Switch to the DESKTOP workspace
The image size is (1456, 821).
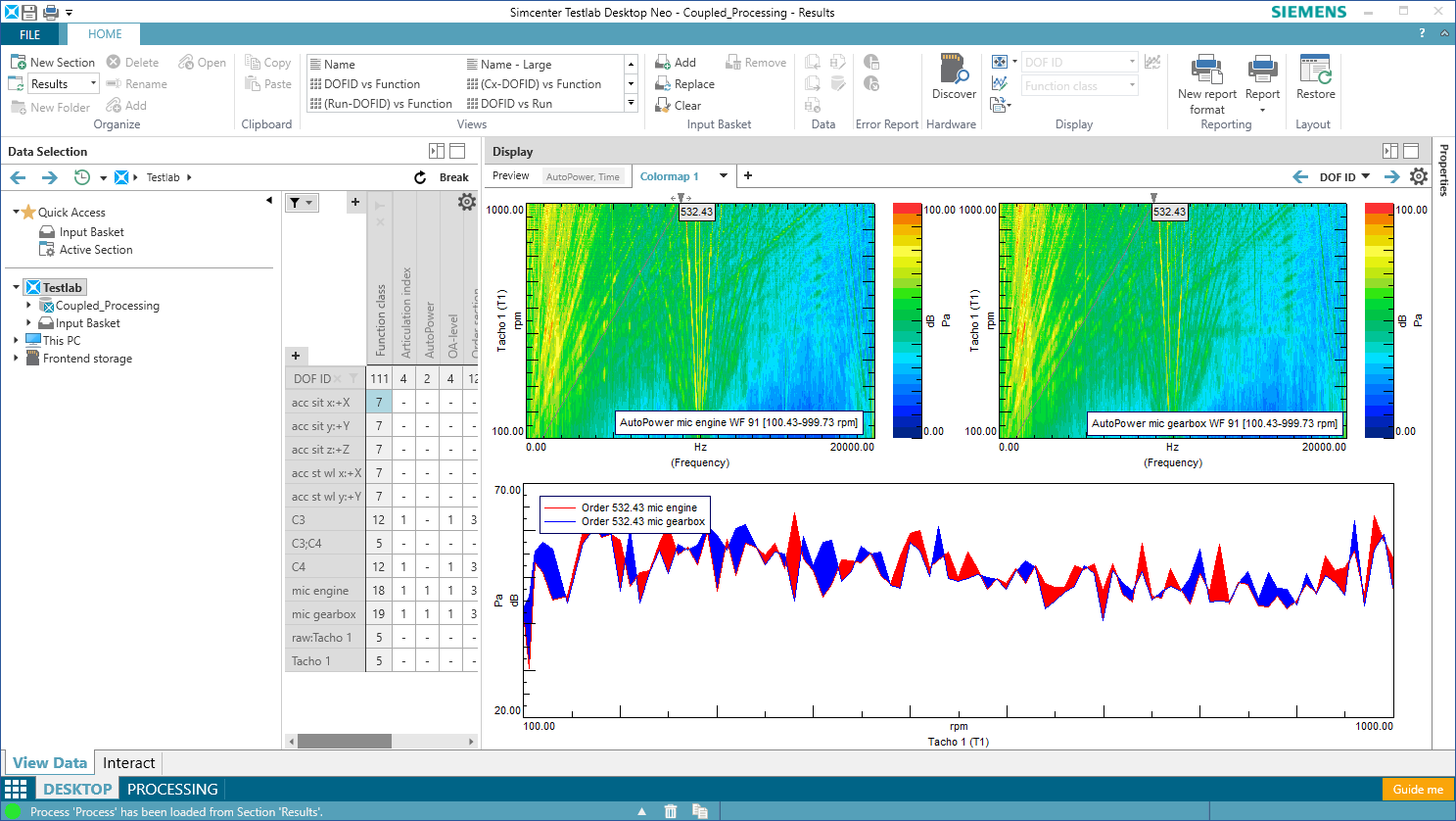(77, 789)
